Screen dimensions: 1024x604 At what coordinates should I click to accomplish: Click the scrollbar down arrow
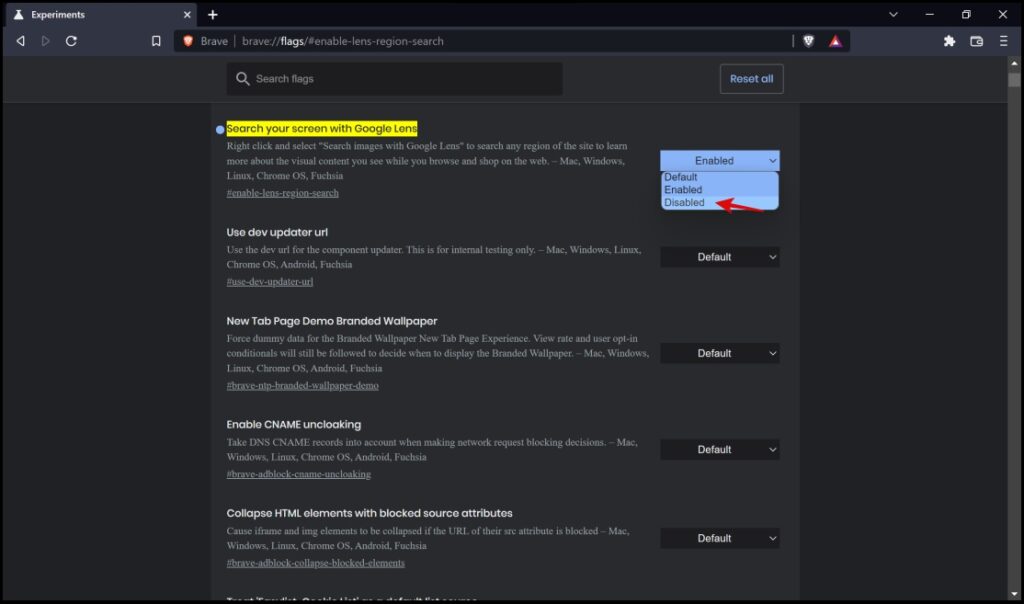[x=1014, y=594]
